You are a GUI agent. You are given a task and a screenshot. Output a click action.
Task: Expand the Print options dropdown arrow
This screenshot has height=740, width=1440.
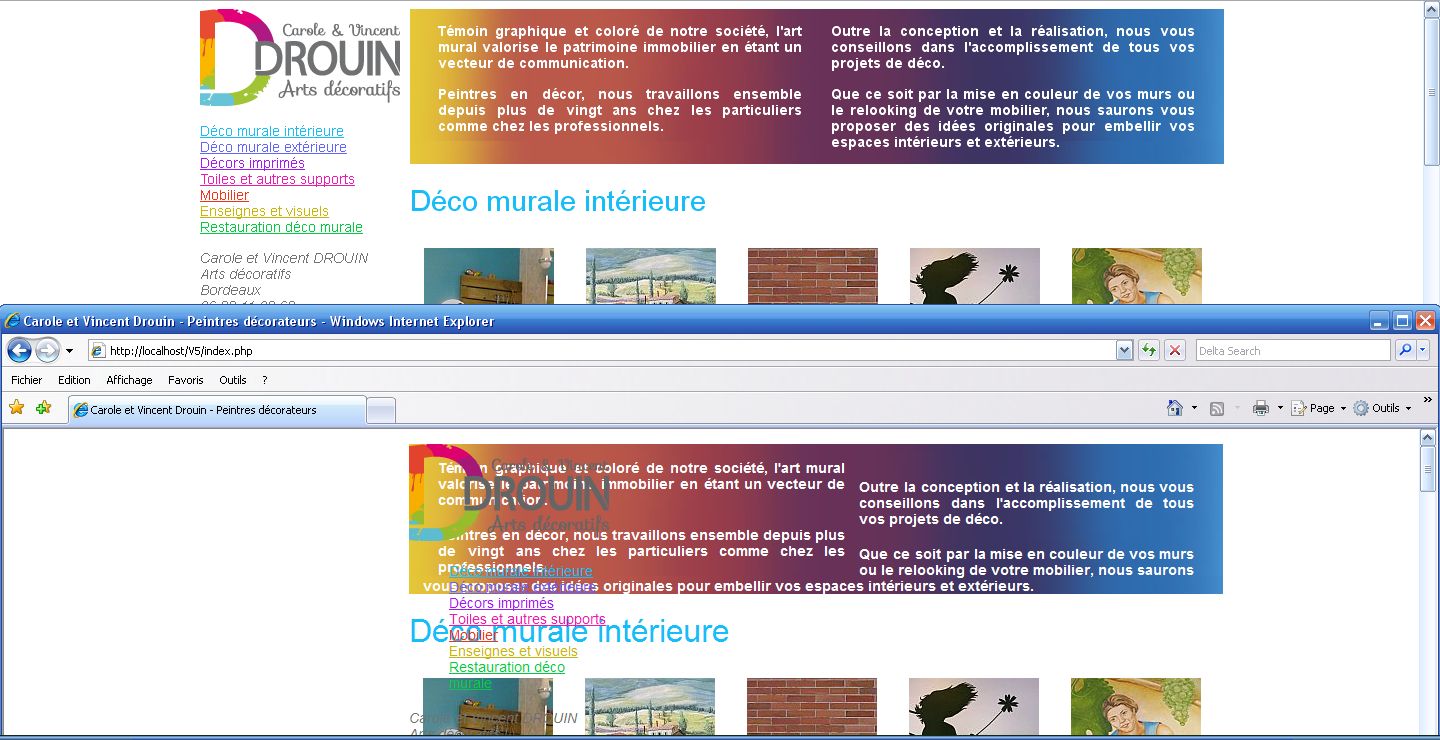(x=1280, y=408)
